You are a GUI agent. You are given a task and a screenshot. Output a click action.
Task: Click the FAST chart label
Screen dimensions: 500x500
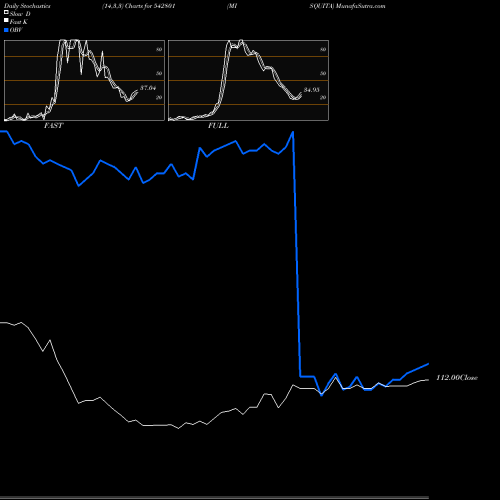[53, 126]
